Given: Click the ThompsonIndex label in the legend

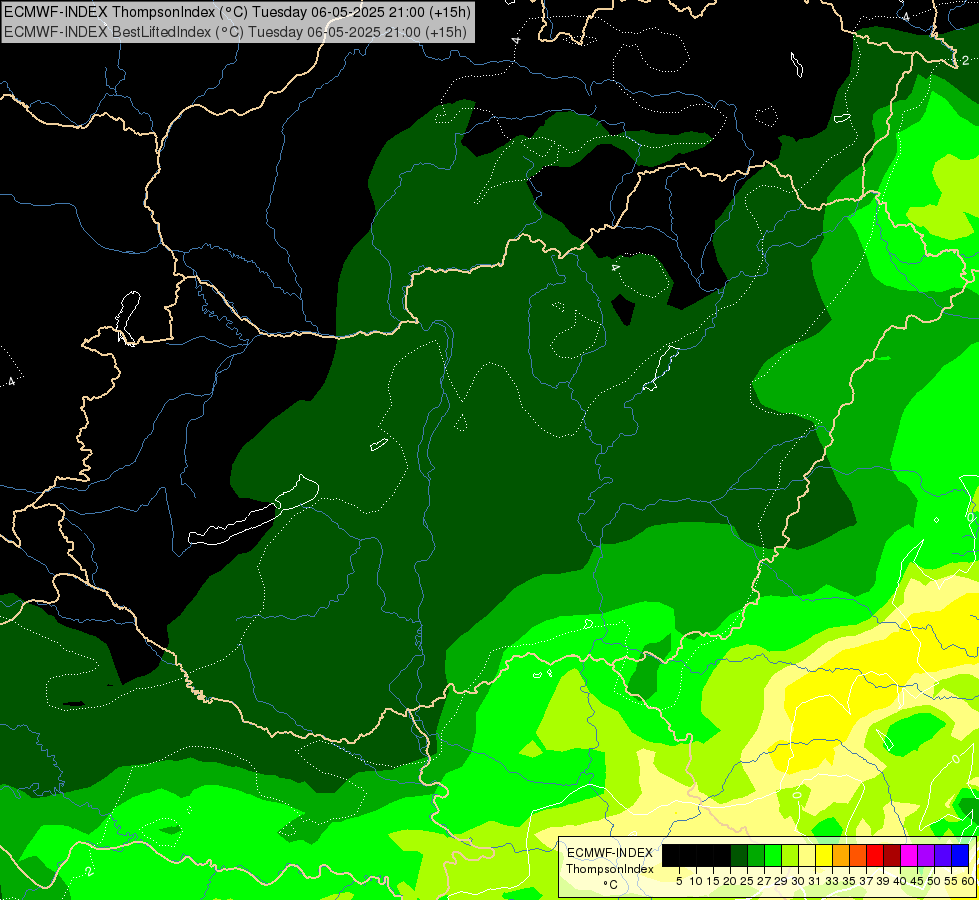Looking at the screenshot, I should tap(610, 869).
